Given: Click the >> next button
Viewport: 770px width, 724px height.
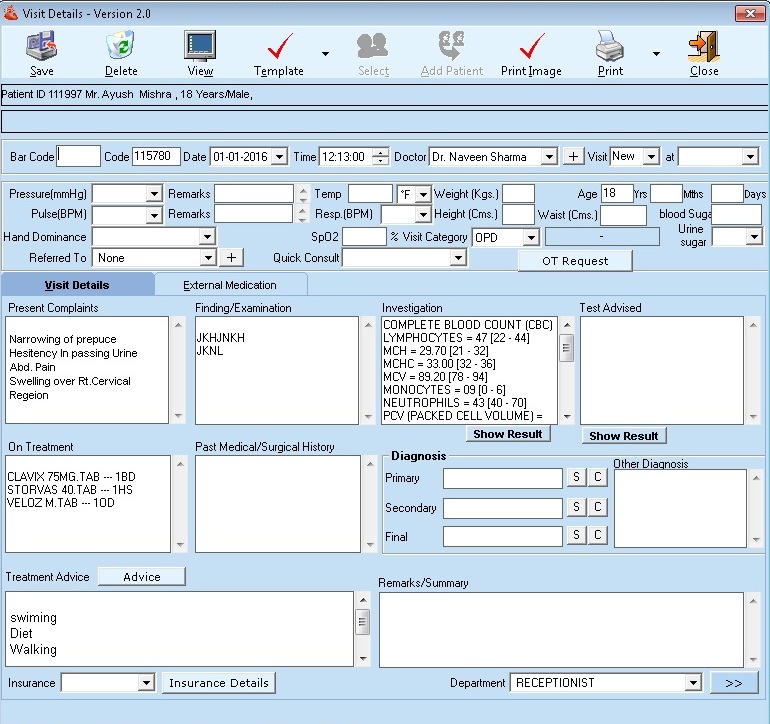Looking at the screenshot, I should [734, 683].
